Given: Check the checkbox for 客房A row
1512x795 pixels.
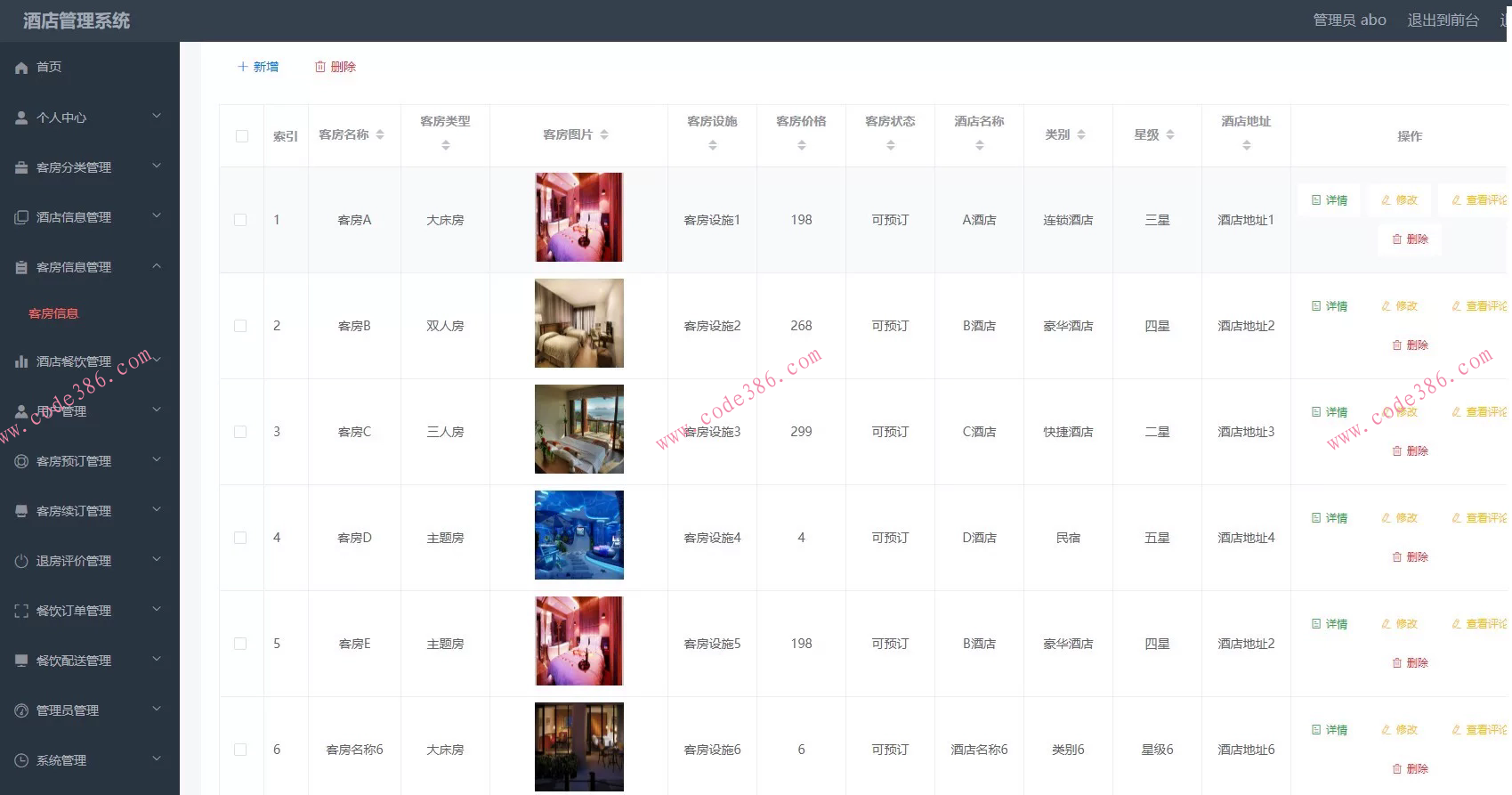Looking at the screenshot, I should (240, 220).
